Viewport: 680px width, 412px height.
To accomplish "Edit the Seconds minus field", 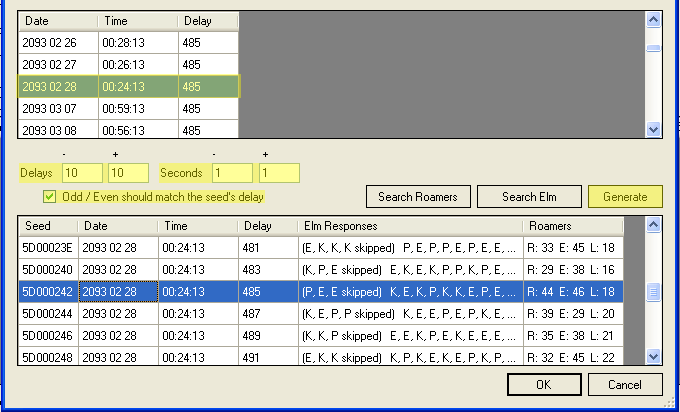I will (x=232, y=173).
